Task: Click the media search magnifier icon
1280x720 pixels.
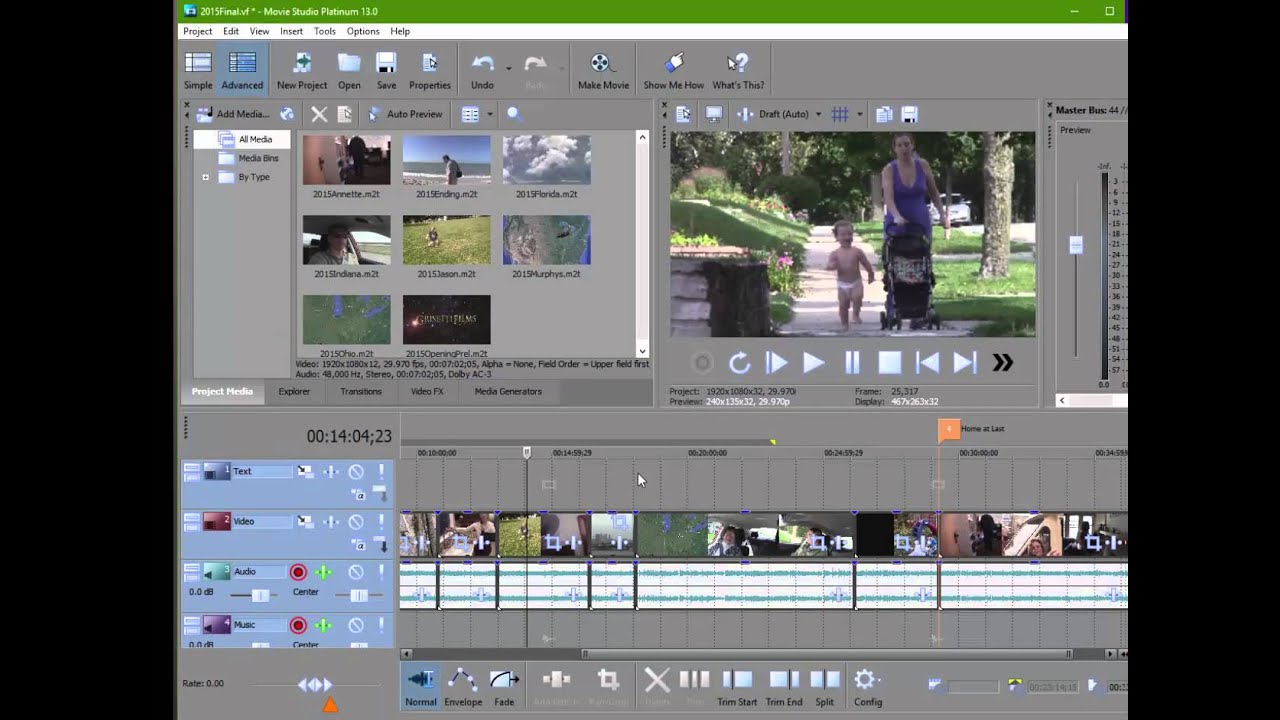Action: [x=514, y=114]
